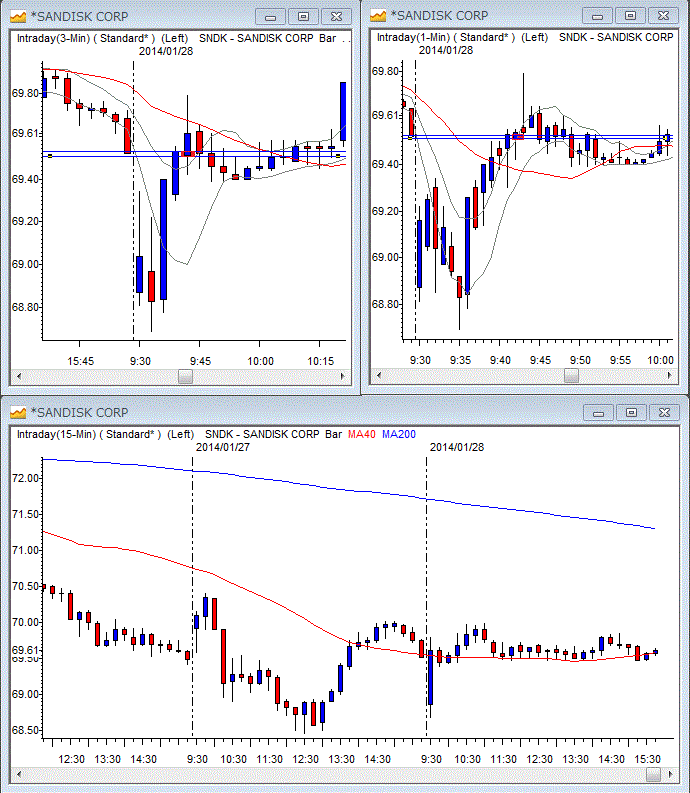Minimize the 15-Min chart window
Image resolution: width=690 pixels, height=793 pixels.
(598, 413)
